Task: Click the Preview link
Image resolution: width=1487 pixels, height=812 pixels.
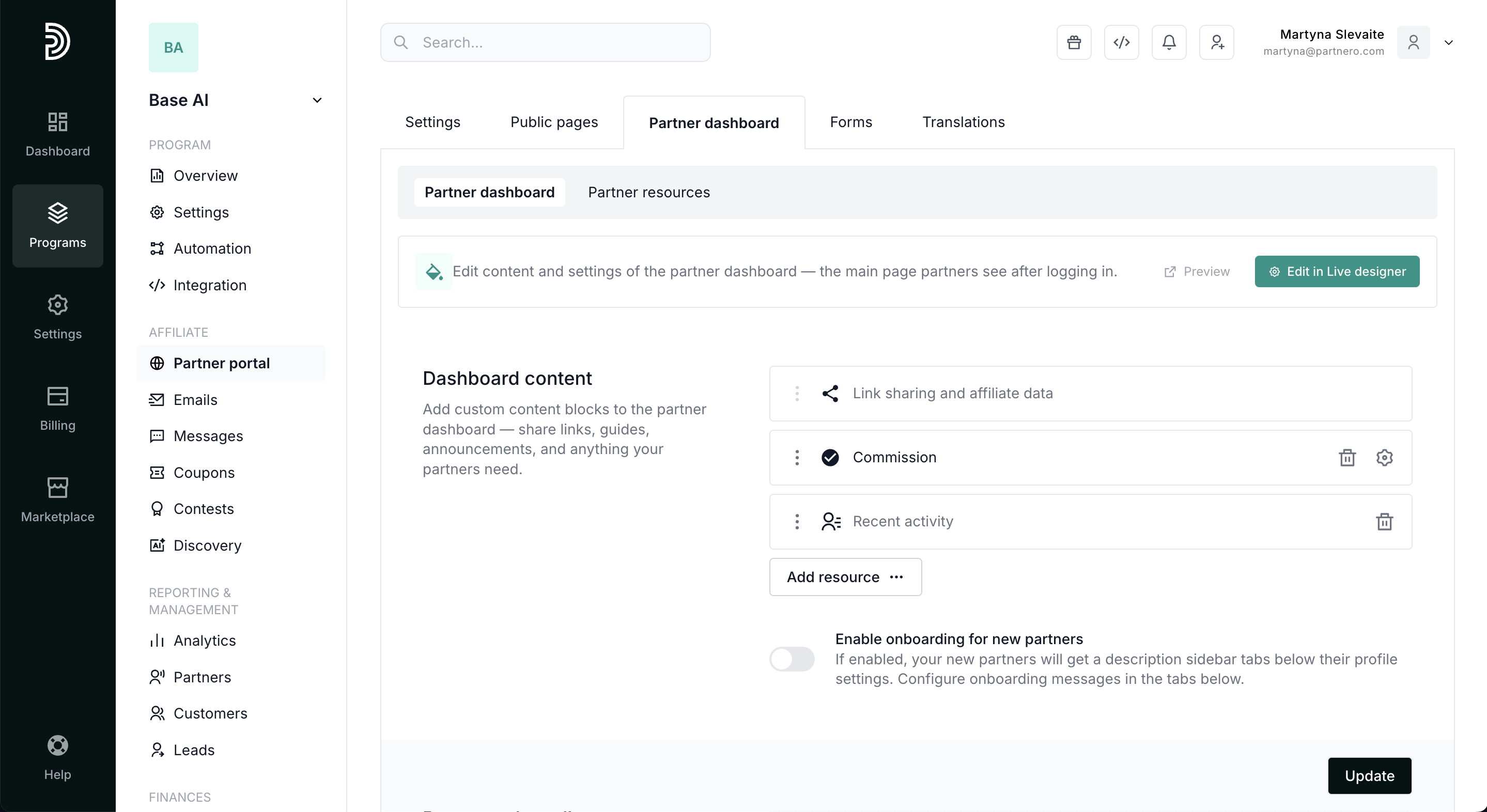Action: click(1197, 271)
